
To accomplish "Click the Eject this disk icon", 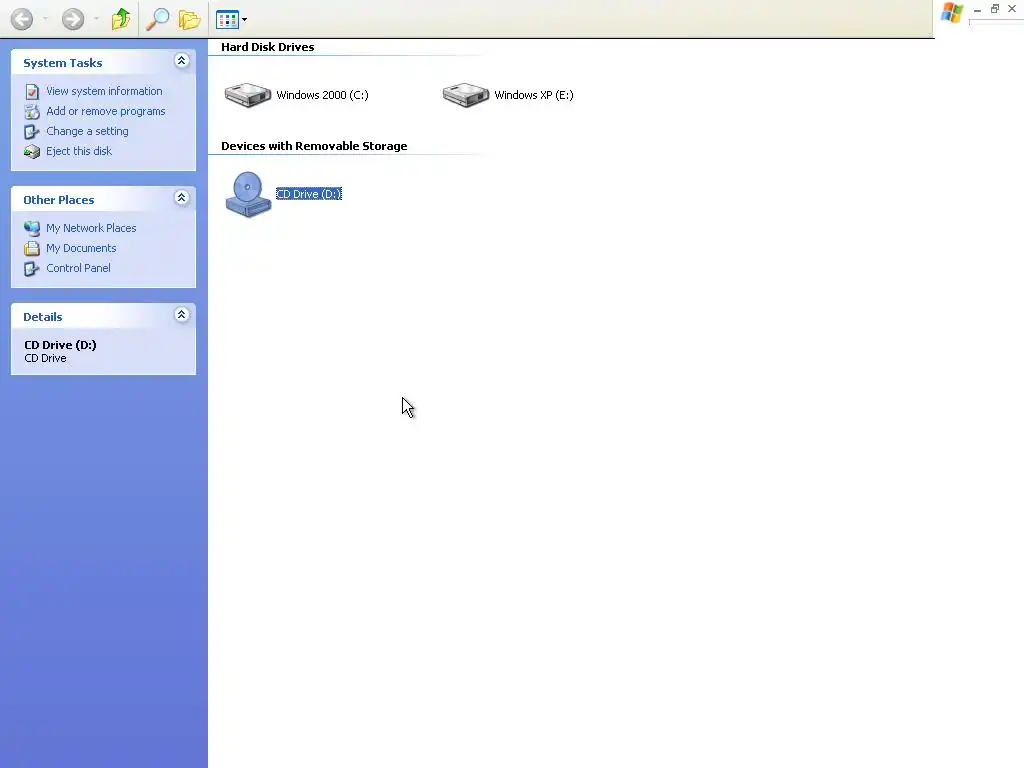I will pos(32,152).
